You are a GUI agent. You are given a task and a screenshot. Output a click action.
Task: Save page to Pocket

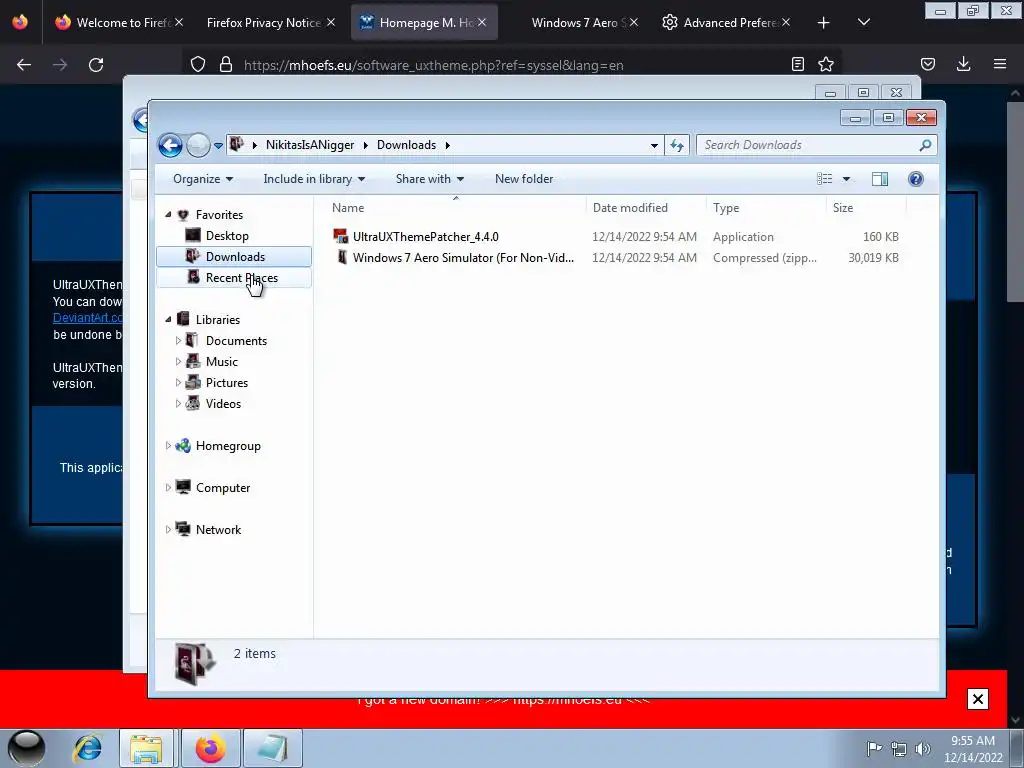click(x=927, y=64)
